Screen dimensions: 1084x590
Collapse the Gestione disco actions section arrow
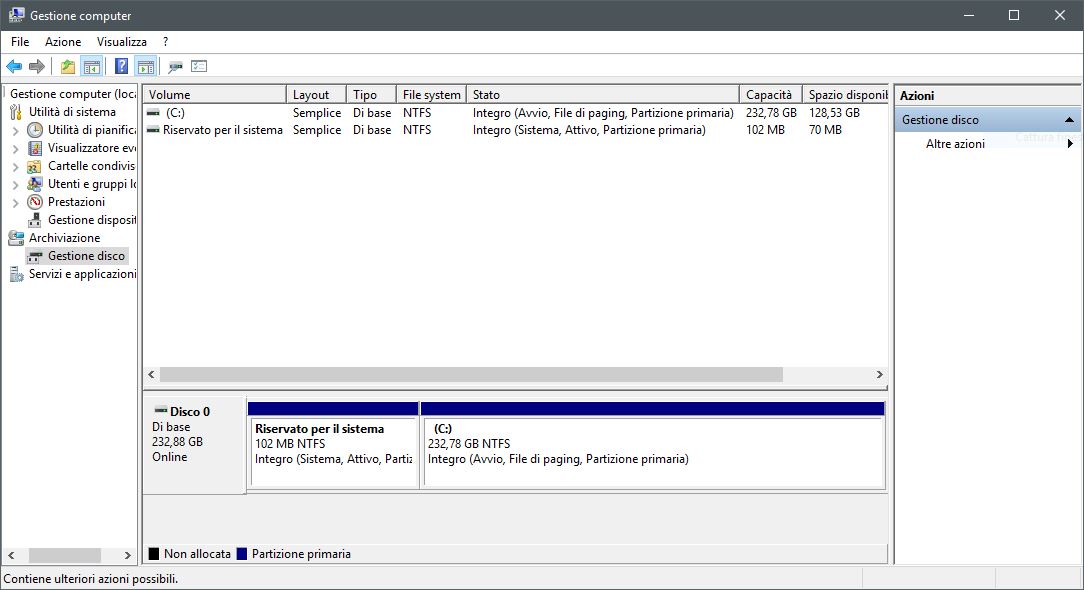[x=1069, y=120]
